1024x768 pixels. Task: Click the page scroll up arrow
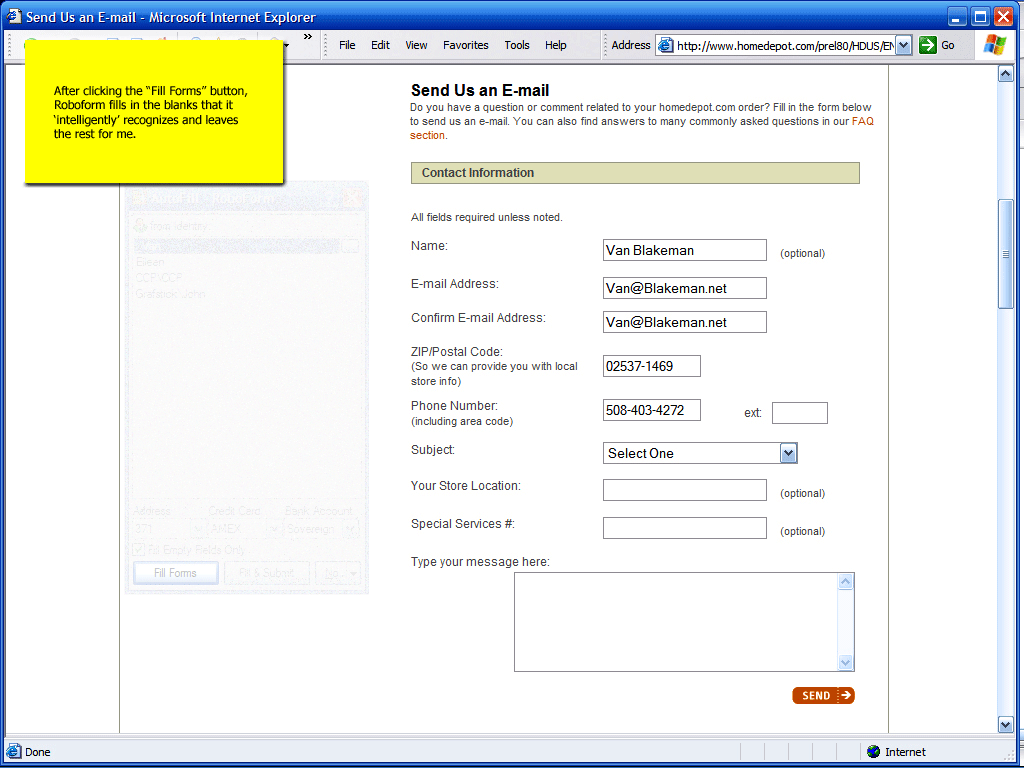(x=1005, y=74)
